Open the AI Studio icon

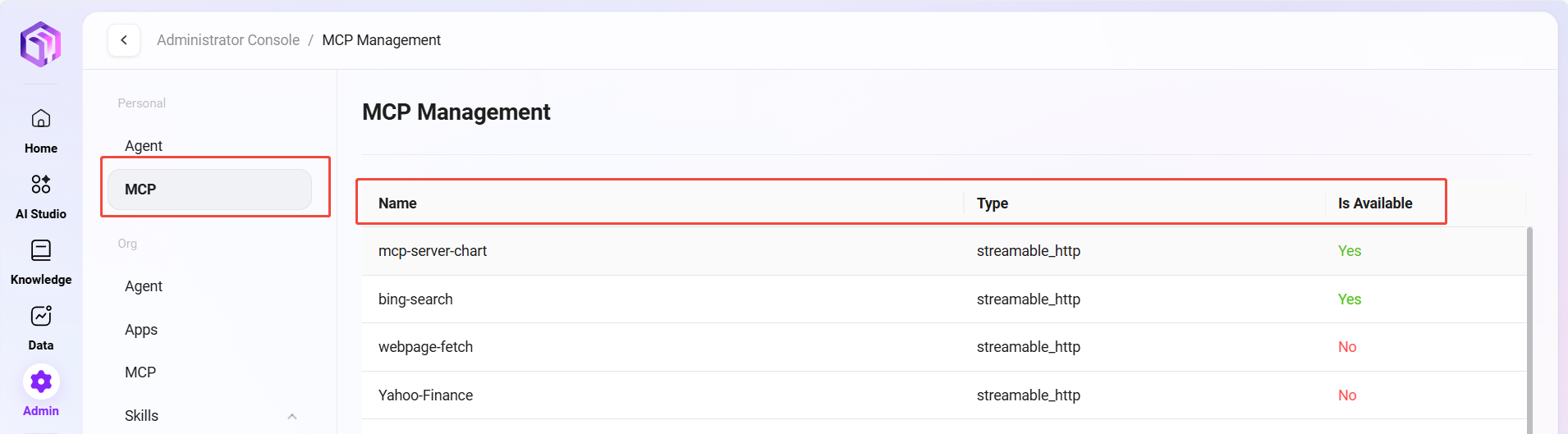point(40,184)
